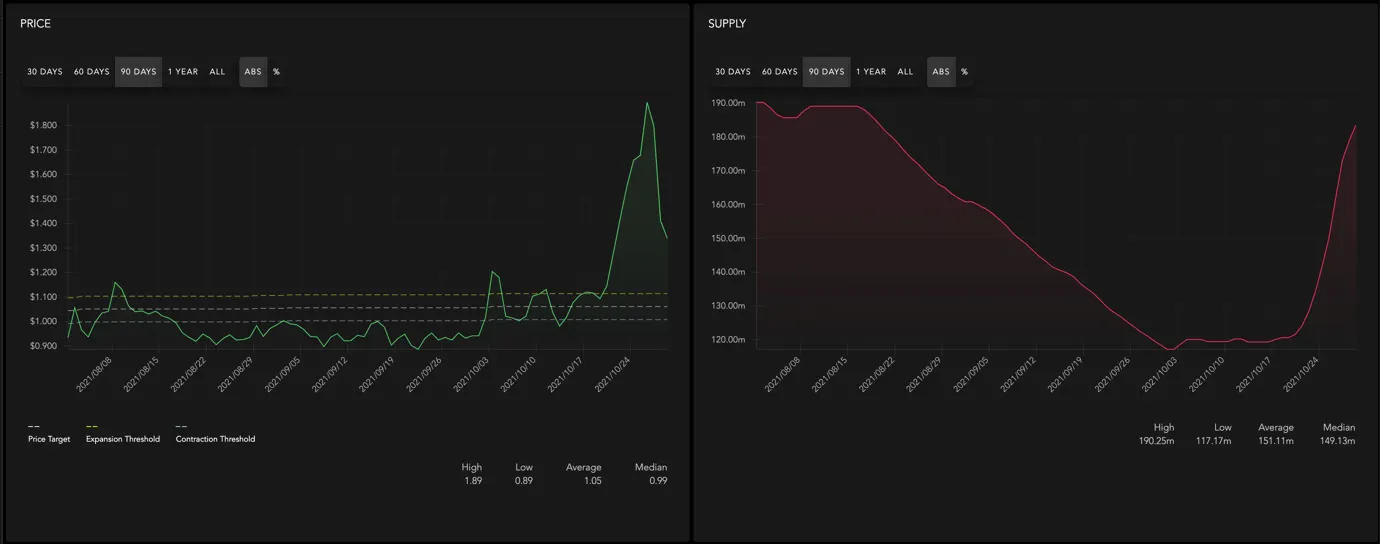
Task: Show ALL history on Price chart
Action: [217, 72]
